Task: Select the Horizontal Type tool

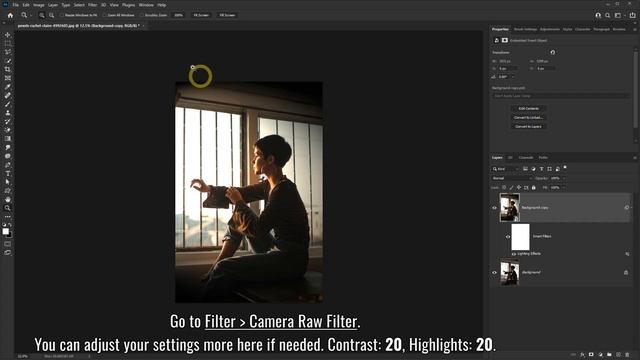Action: coord(7,173)
